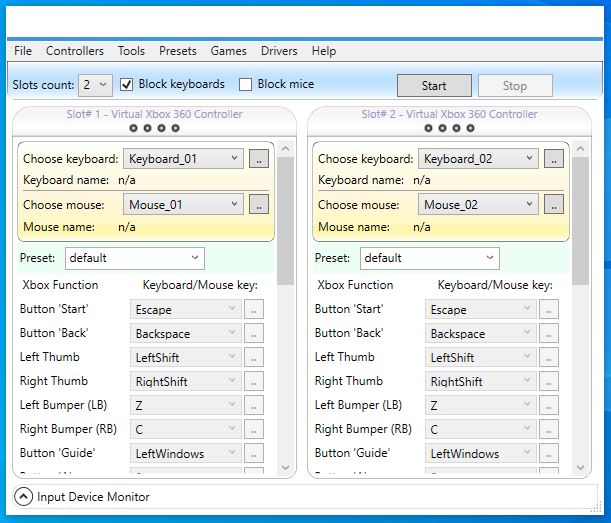This screenshot has width=611, height=523.
Task: Enable the Block mice checkbox
Action: pos(246,85)
